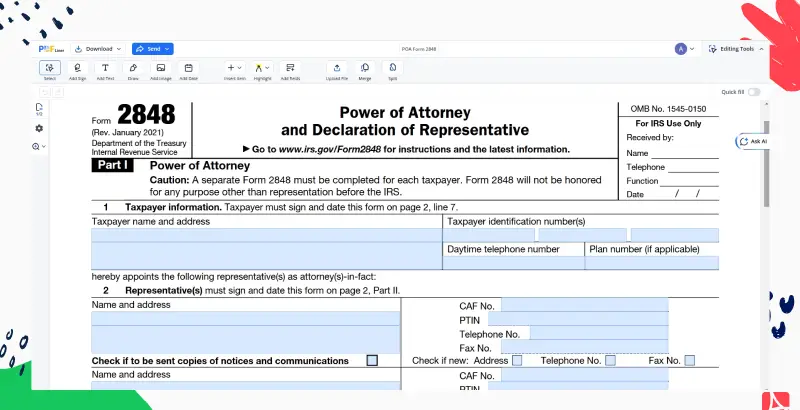Open the Merge tool

(365, 68)
